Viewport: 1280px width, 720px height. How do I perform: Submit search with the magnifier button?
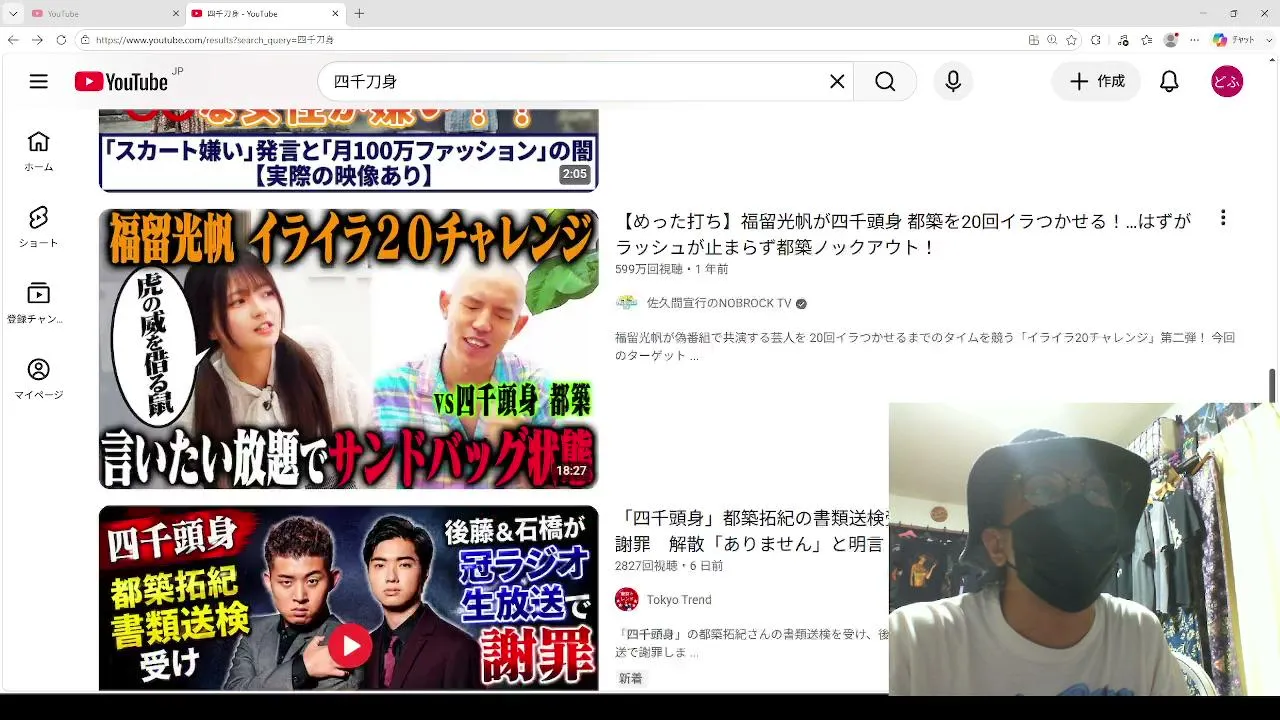pos(885,82)
